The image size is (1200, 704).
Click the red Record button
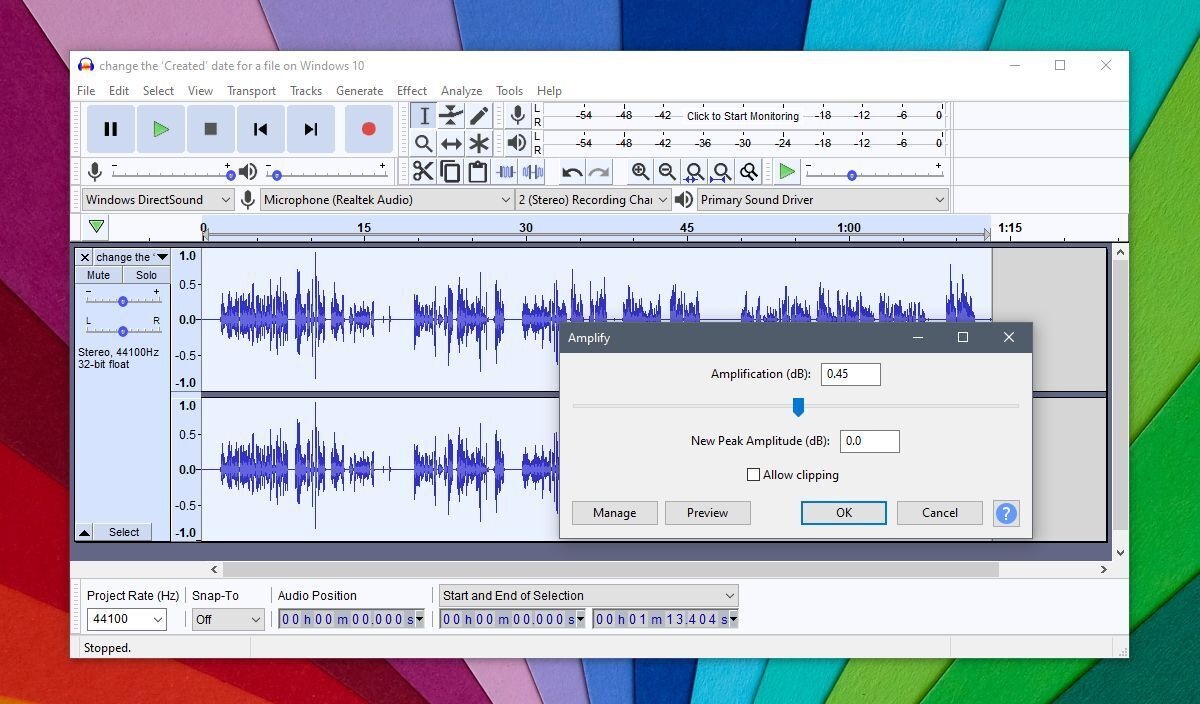pyautogui.click(x=368, y=129)
